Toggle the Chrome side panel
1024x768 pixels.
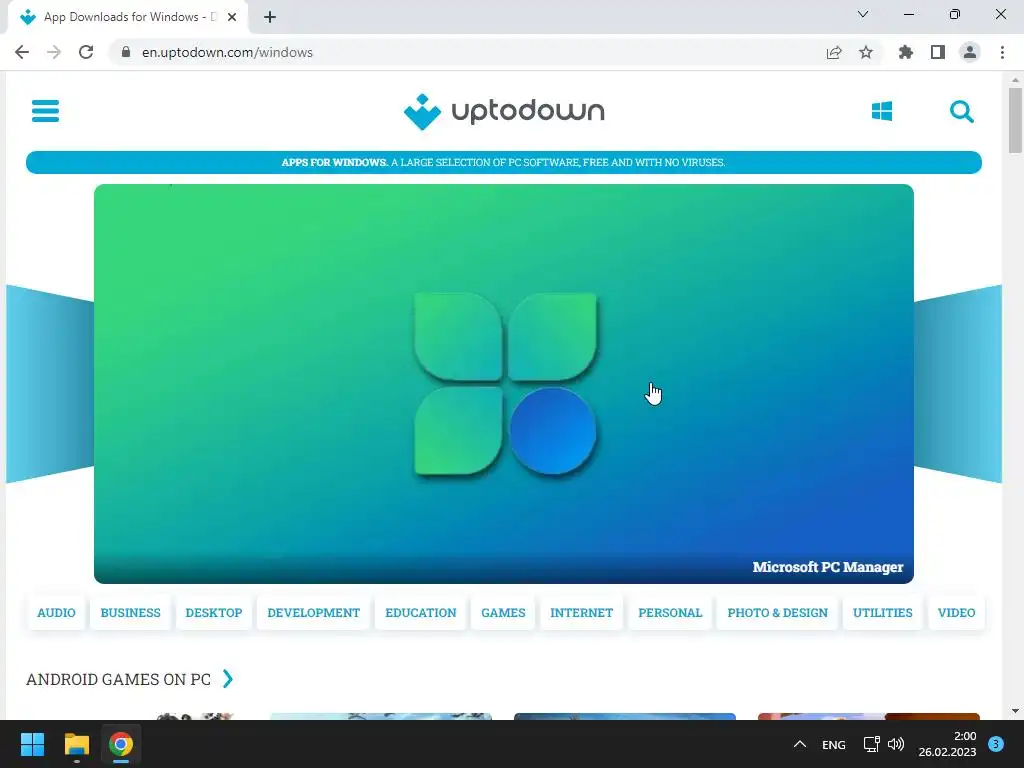tap(938, 52)
